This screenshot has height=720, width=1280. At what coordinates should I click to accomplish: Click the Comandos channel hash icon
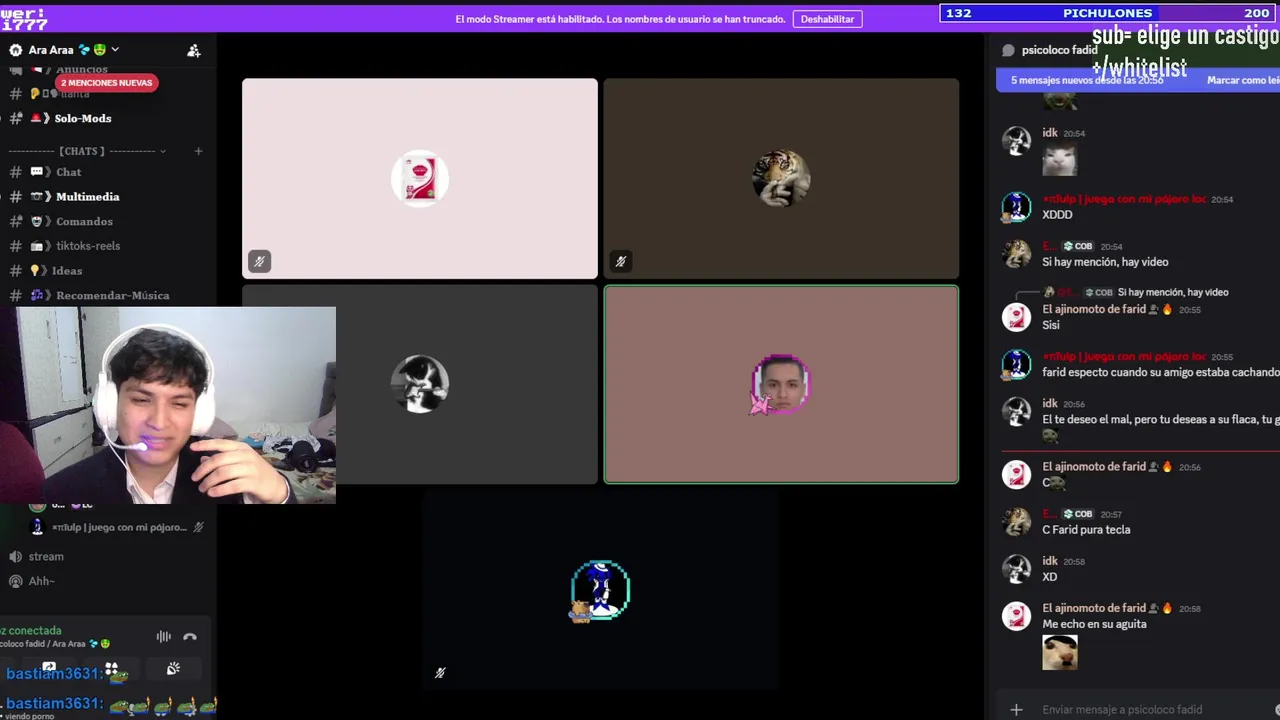(x=16, y=222)
